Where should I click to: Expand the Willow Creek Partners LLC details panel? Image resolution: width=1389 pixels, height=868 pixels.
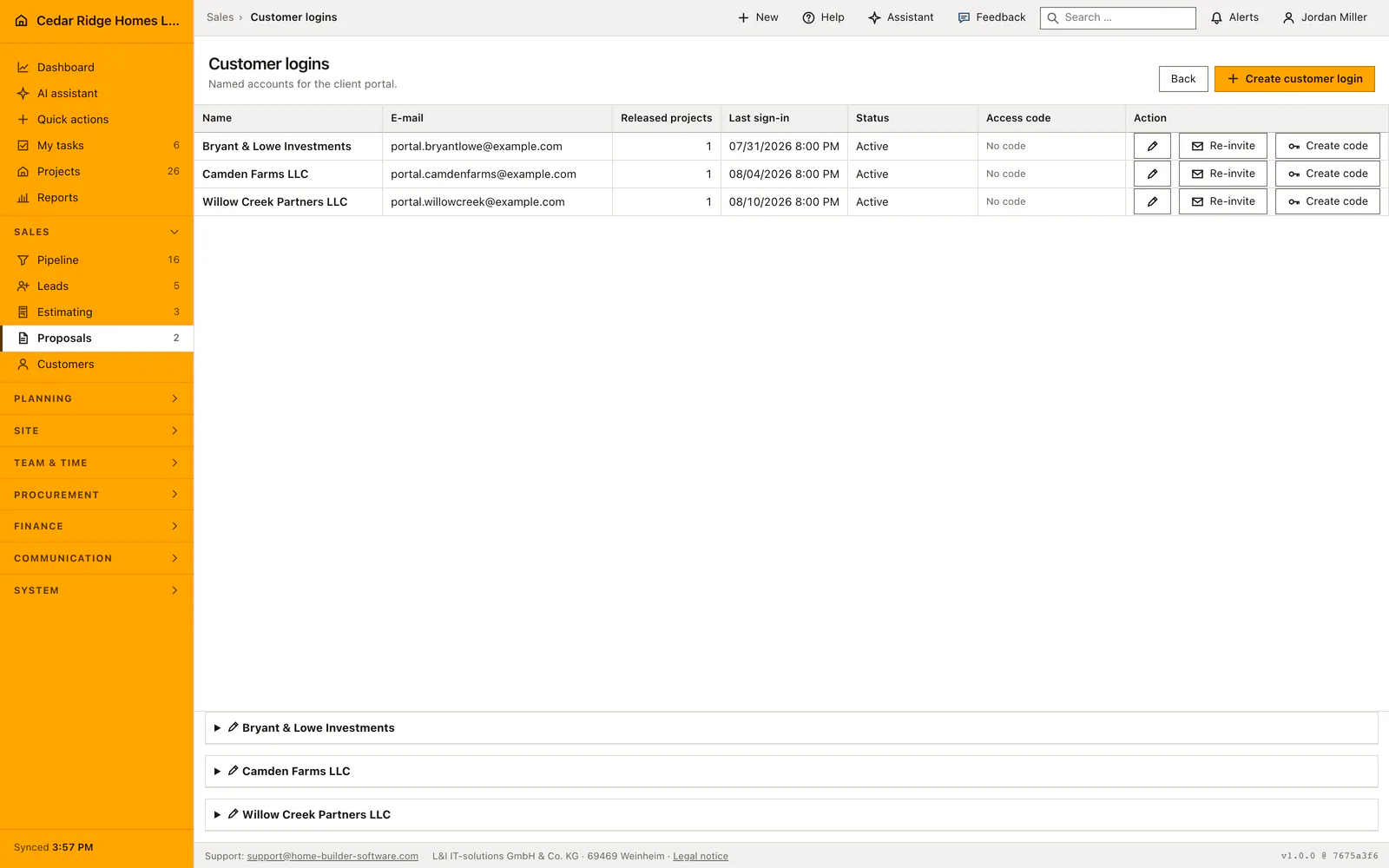(791, 814)
